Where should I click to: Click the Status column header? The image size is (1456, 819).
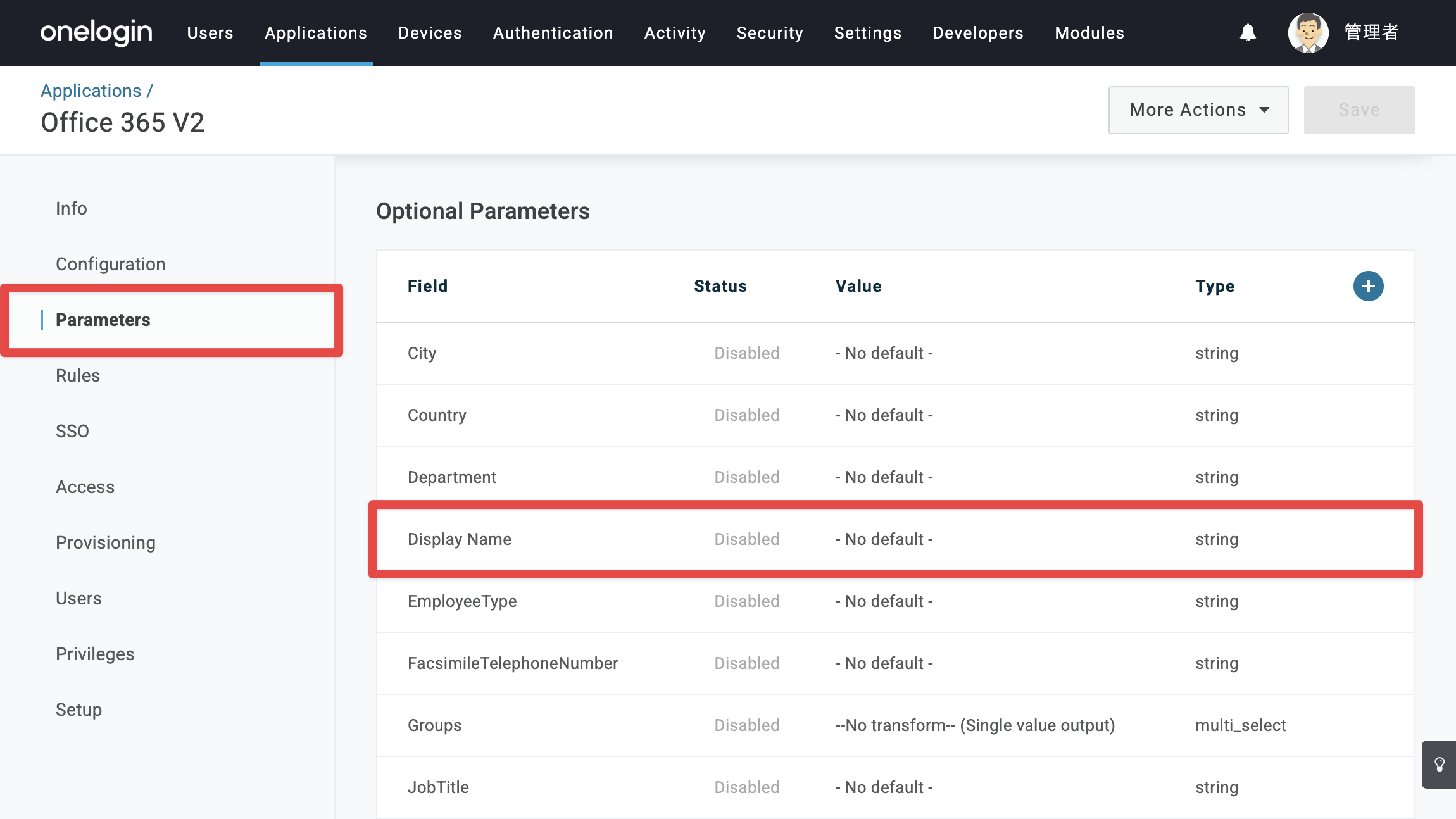(720, 286)
